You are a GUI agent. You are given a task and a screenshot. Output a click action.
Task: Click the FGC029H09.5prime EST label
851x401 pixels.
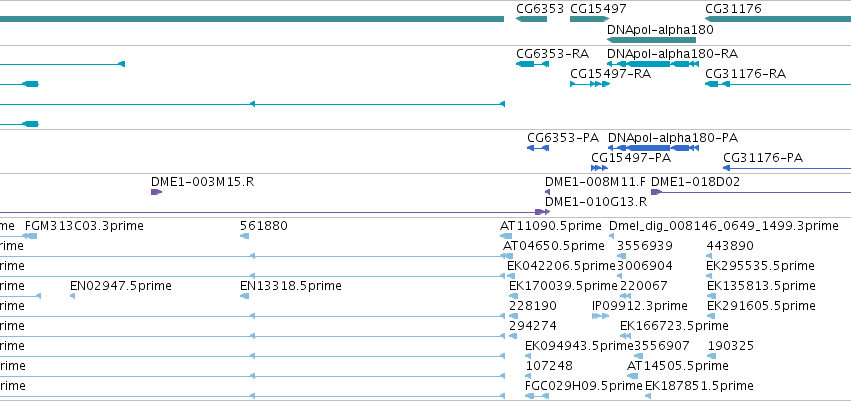pyautogui.click(x=584, y=386)
